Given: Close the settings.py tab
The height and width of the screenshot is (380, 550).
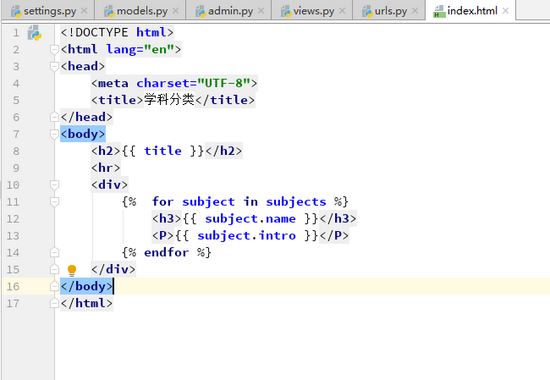Looking at the screenshot, I should pyautogui.click(x=84, y=11).
